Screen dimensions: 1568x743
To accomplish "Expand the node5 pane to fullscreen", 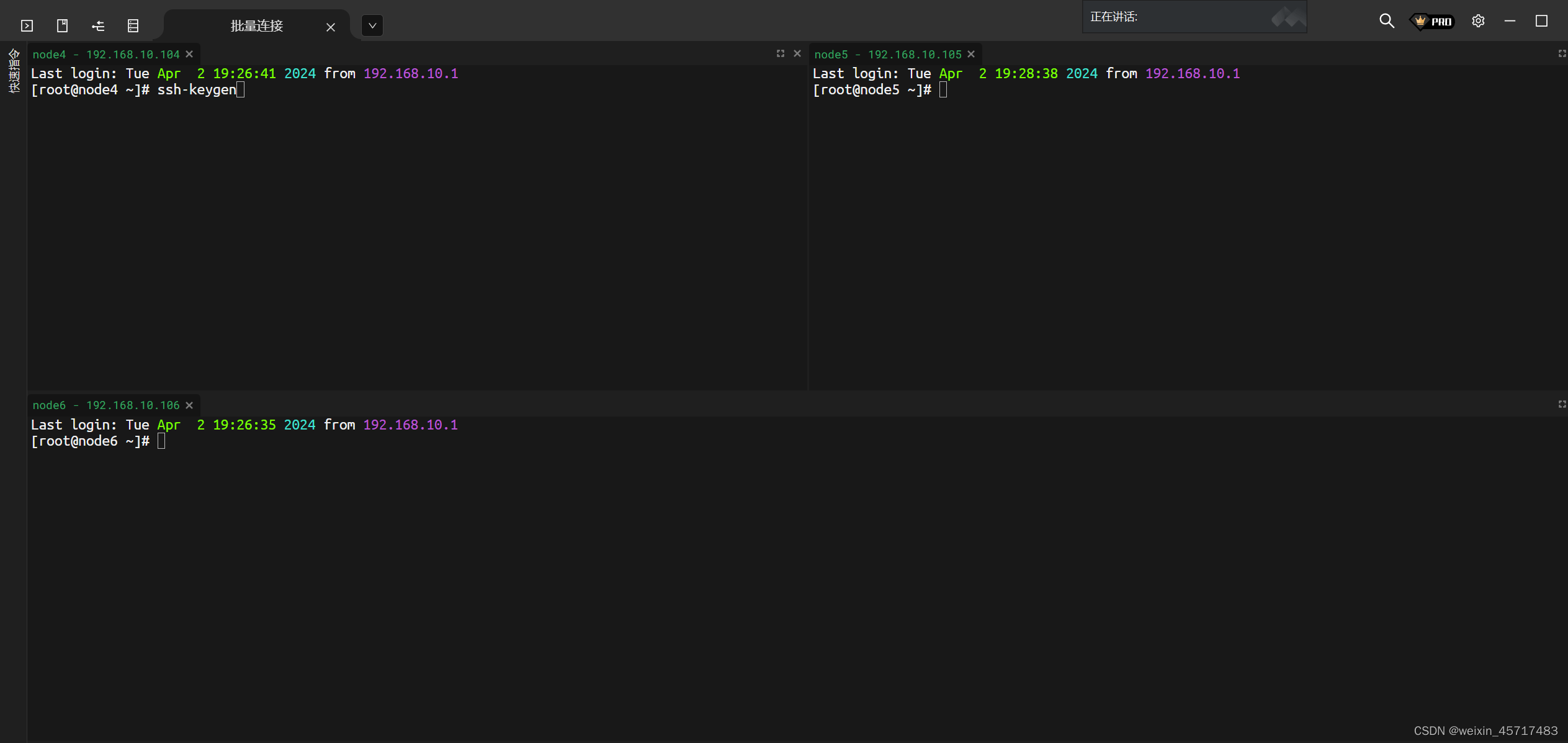I will 1562,53.
